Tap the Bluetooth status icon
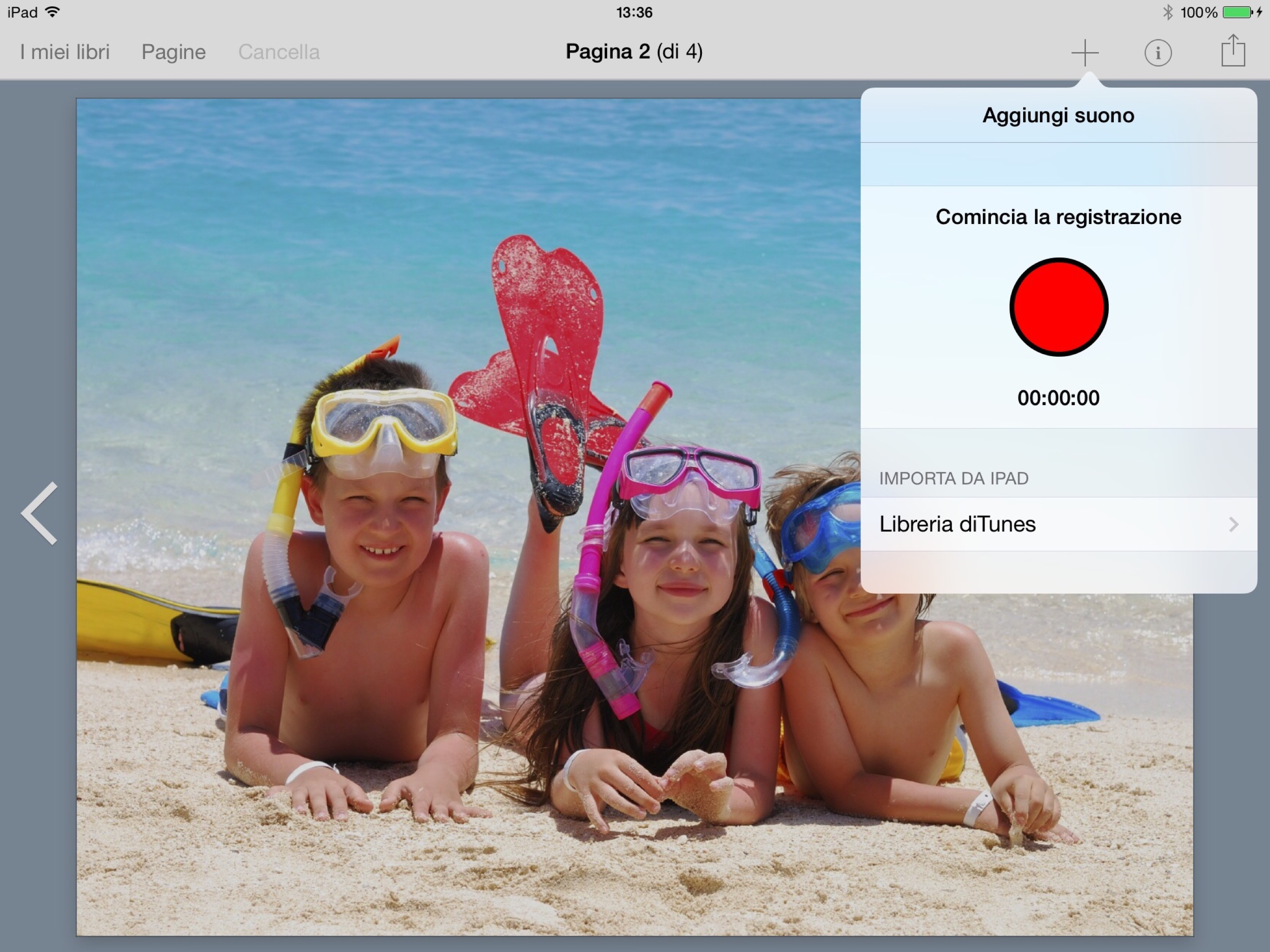Screen dimensions: 1270x952 point(1167,12)
